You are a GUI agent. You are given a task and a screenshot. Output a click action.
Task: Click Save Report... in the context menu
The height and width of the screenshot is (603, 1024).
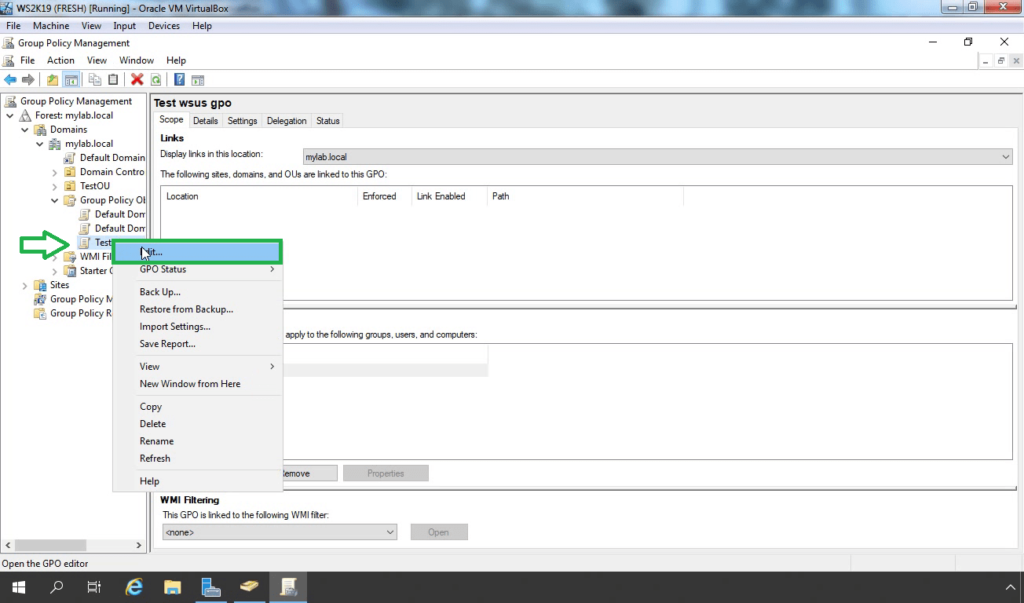point(197,344)
